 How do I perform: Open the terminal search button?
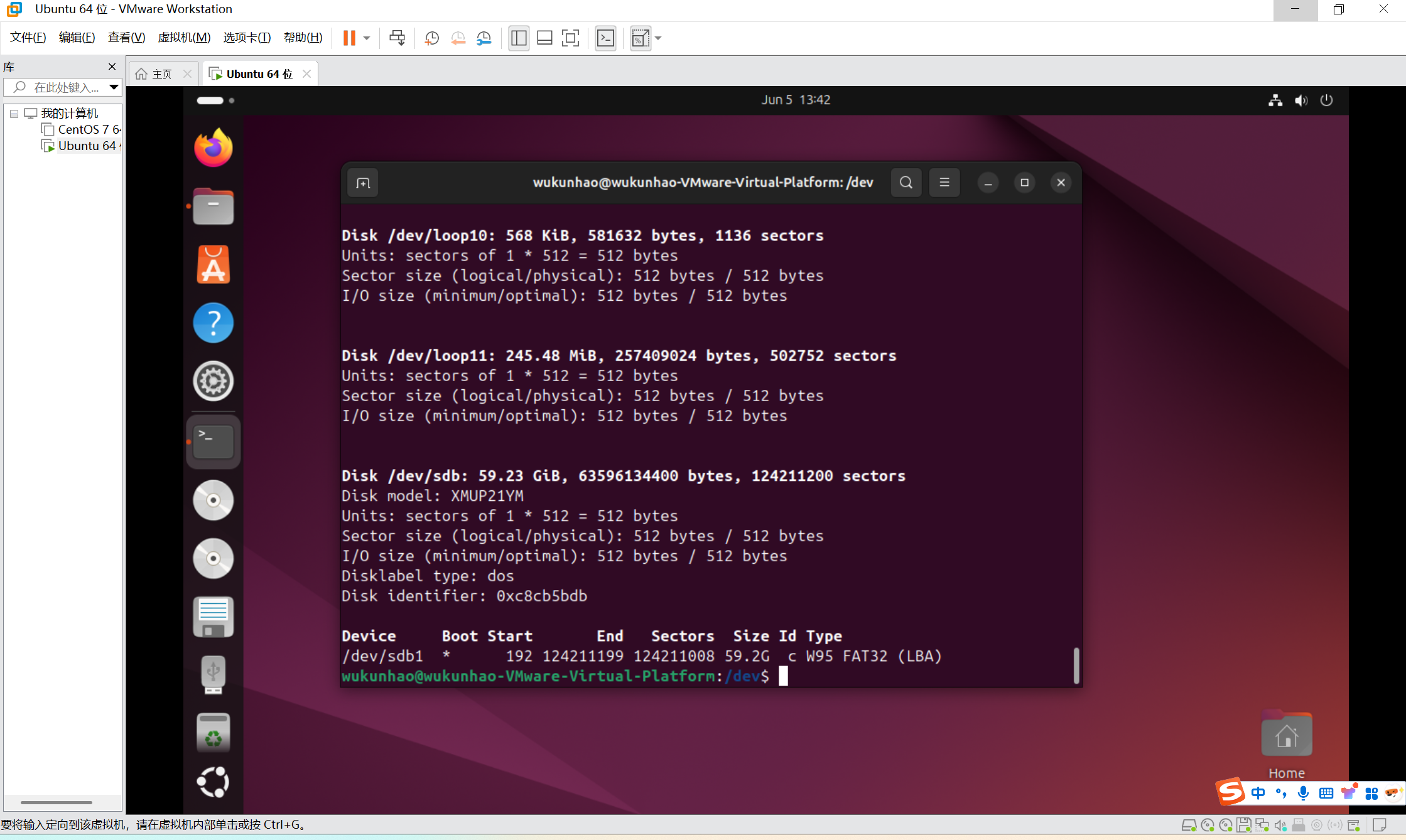point(906,183)
